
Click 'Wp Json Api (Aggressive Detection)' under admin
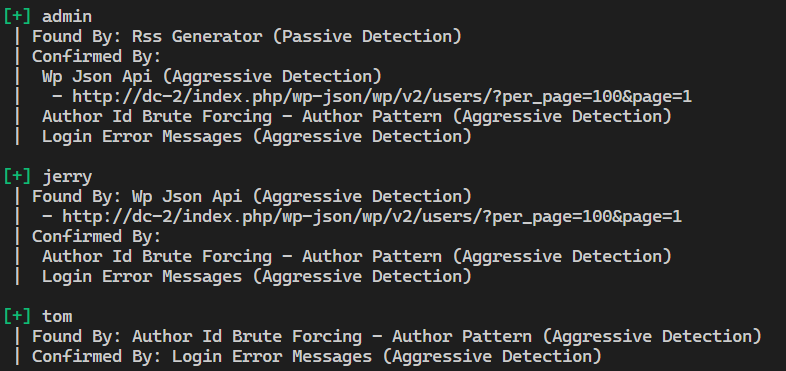click(212, 76)
